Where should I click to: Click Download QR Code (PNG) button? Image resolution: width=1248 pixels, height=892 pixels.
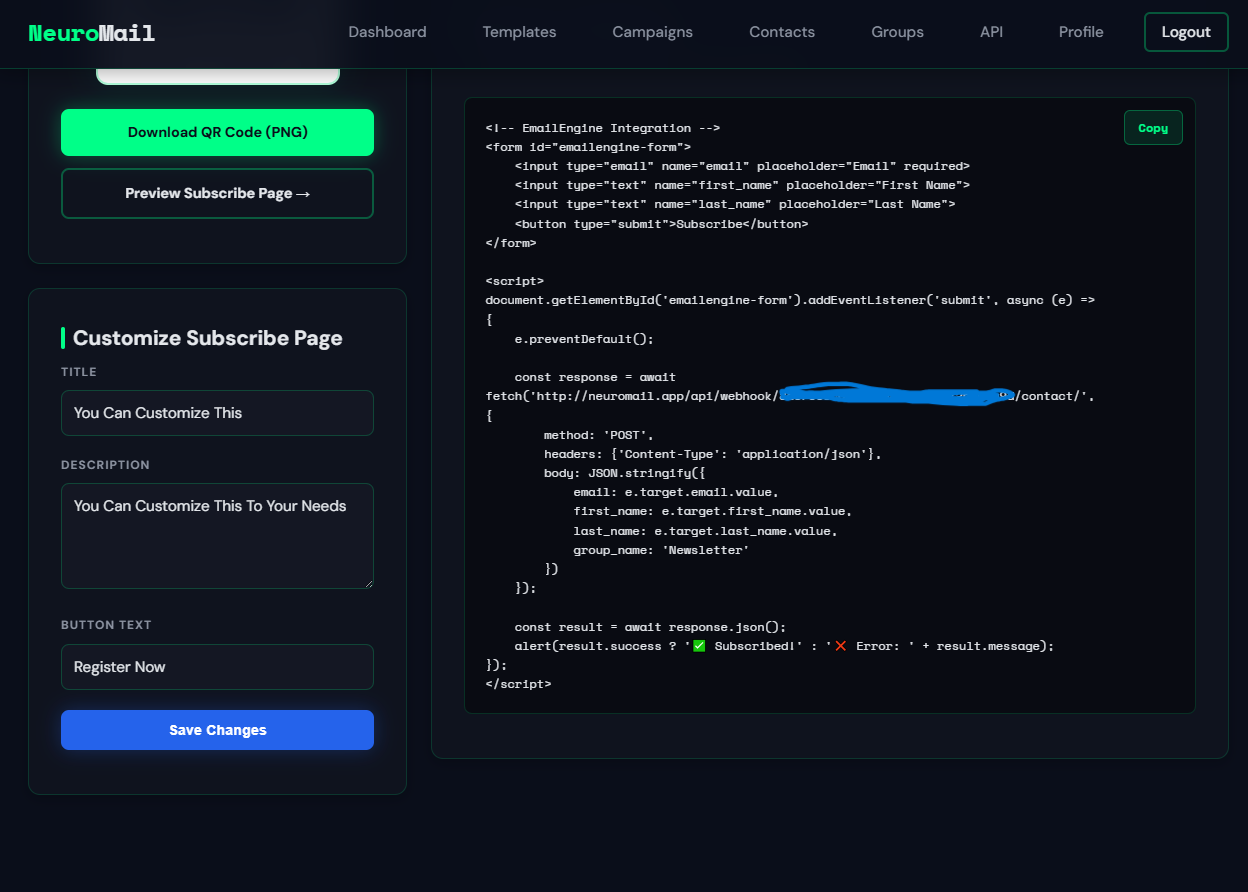pos(217,132)
